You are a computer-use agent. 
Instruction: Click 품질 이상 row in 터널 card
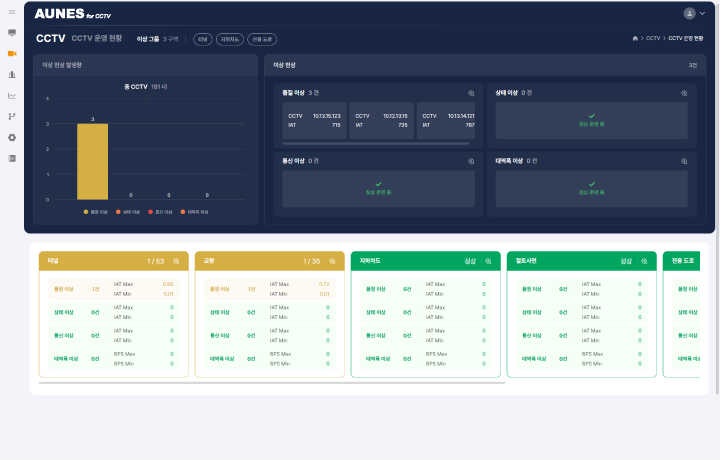(x=113, y=289)
